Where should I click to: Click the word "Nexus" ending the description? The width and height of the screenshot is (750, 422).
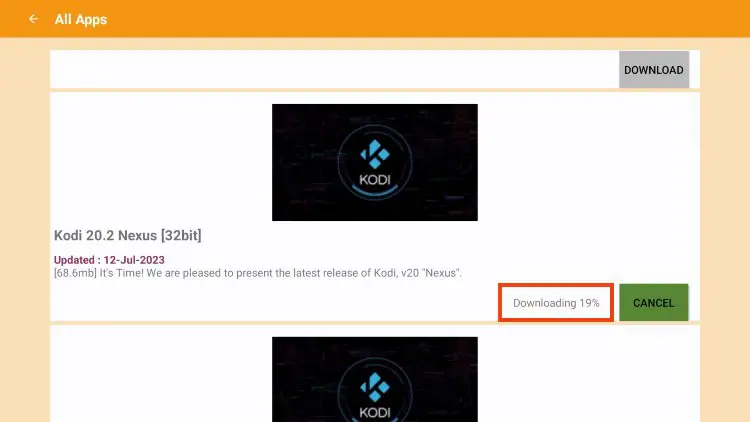click(x=441, y=273)
